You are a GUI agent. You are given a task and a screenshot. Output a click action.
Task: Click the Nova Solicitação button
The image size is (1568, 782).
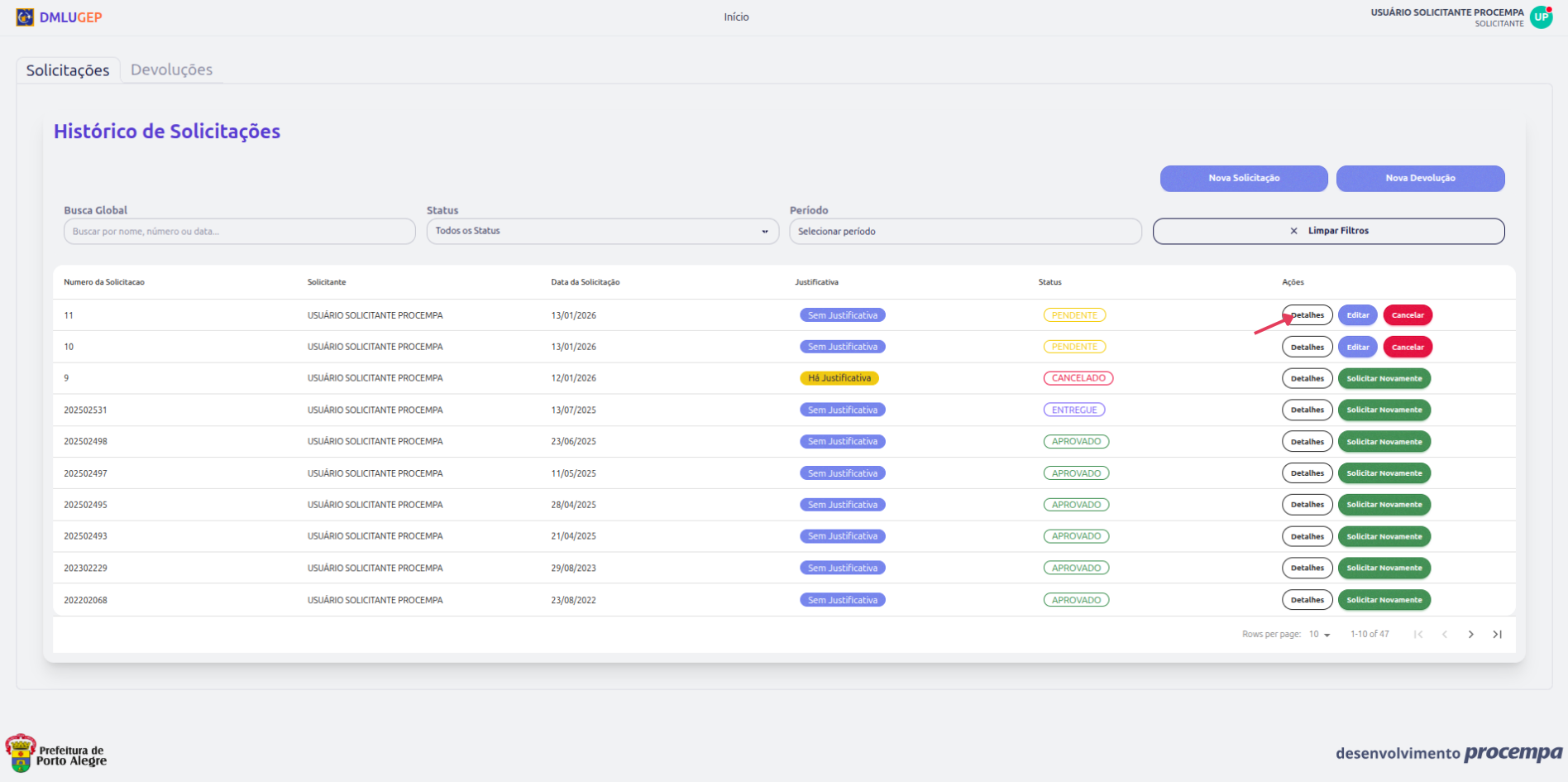[x=1243, y=178]
